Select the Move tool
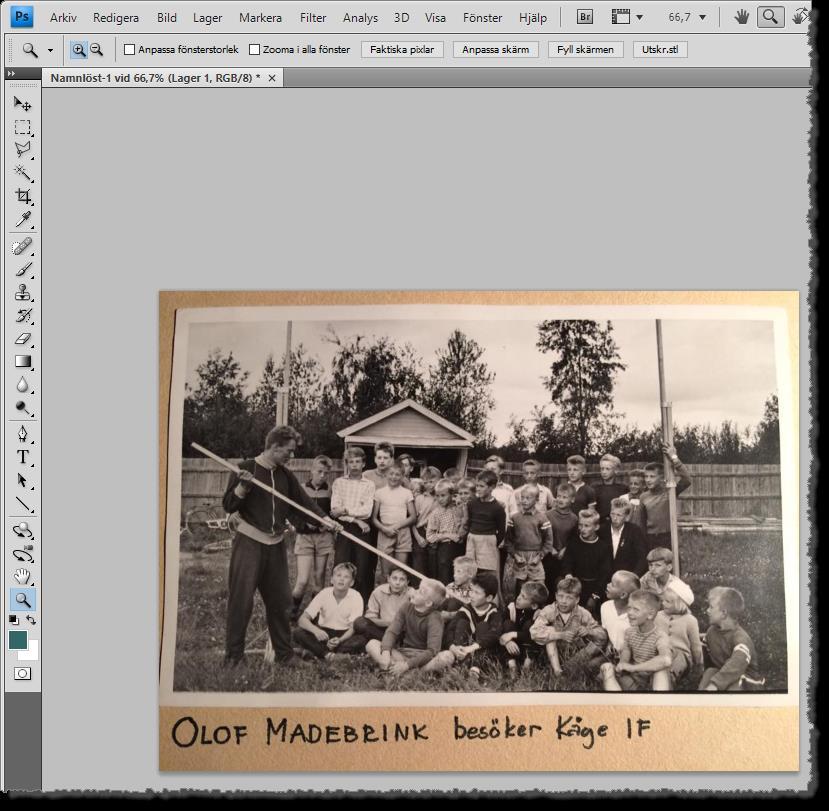 click(22, 104)
